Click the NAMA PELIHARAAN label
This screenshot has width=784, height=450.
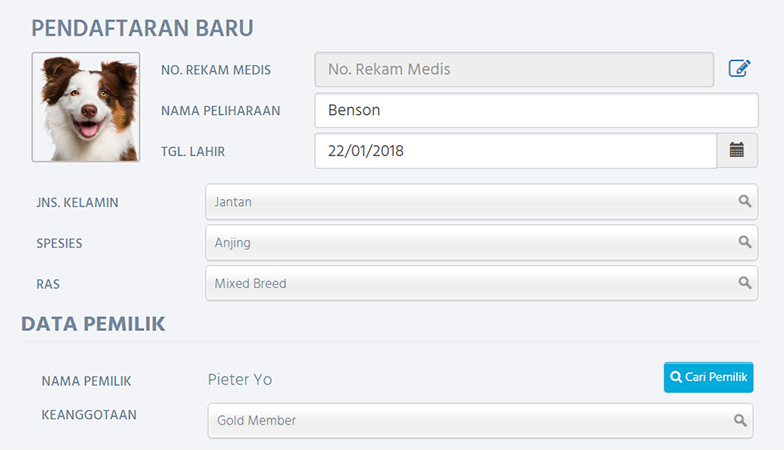[x=220, y=111]
